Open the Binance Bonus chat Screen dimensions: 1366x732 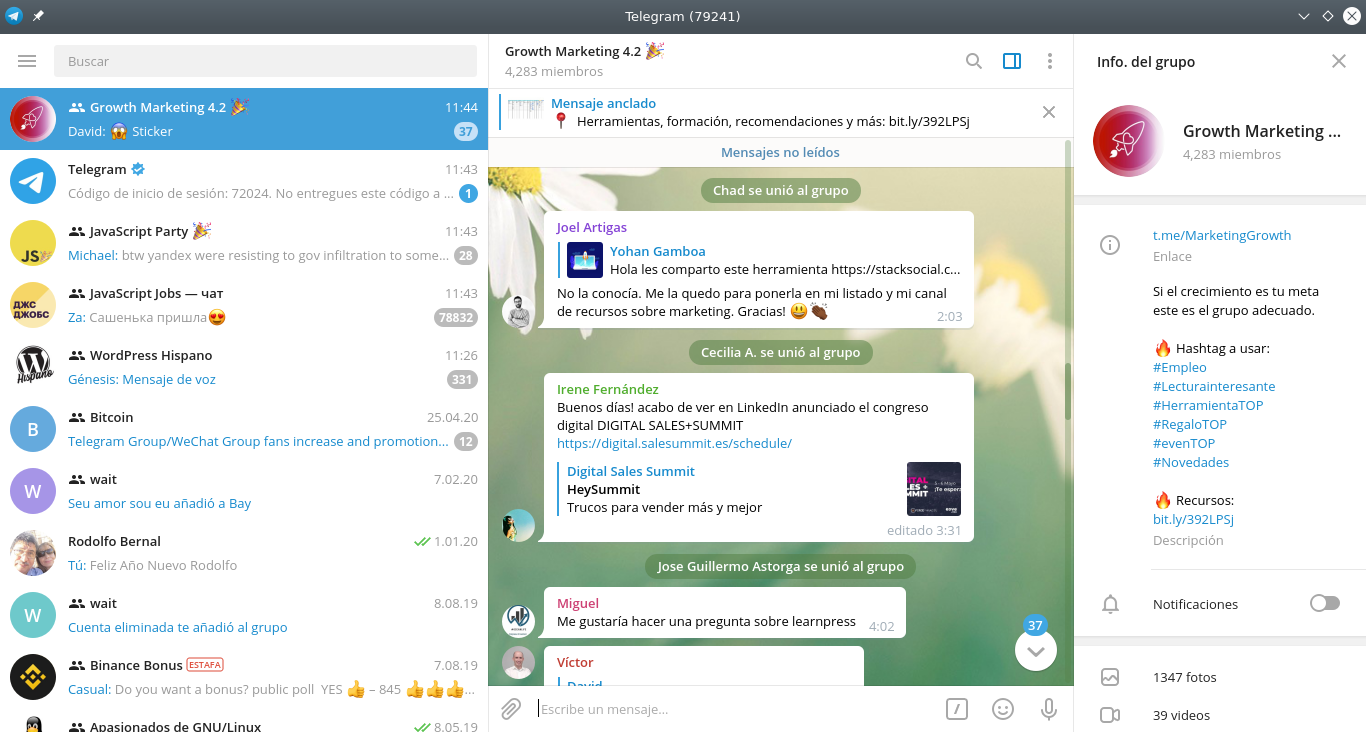[x=244, y=677]
